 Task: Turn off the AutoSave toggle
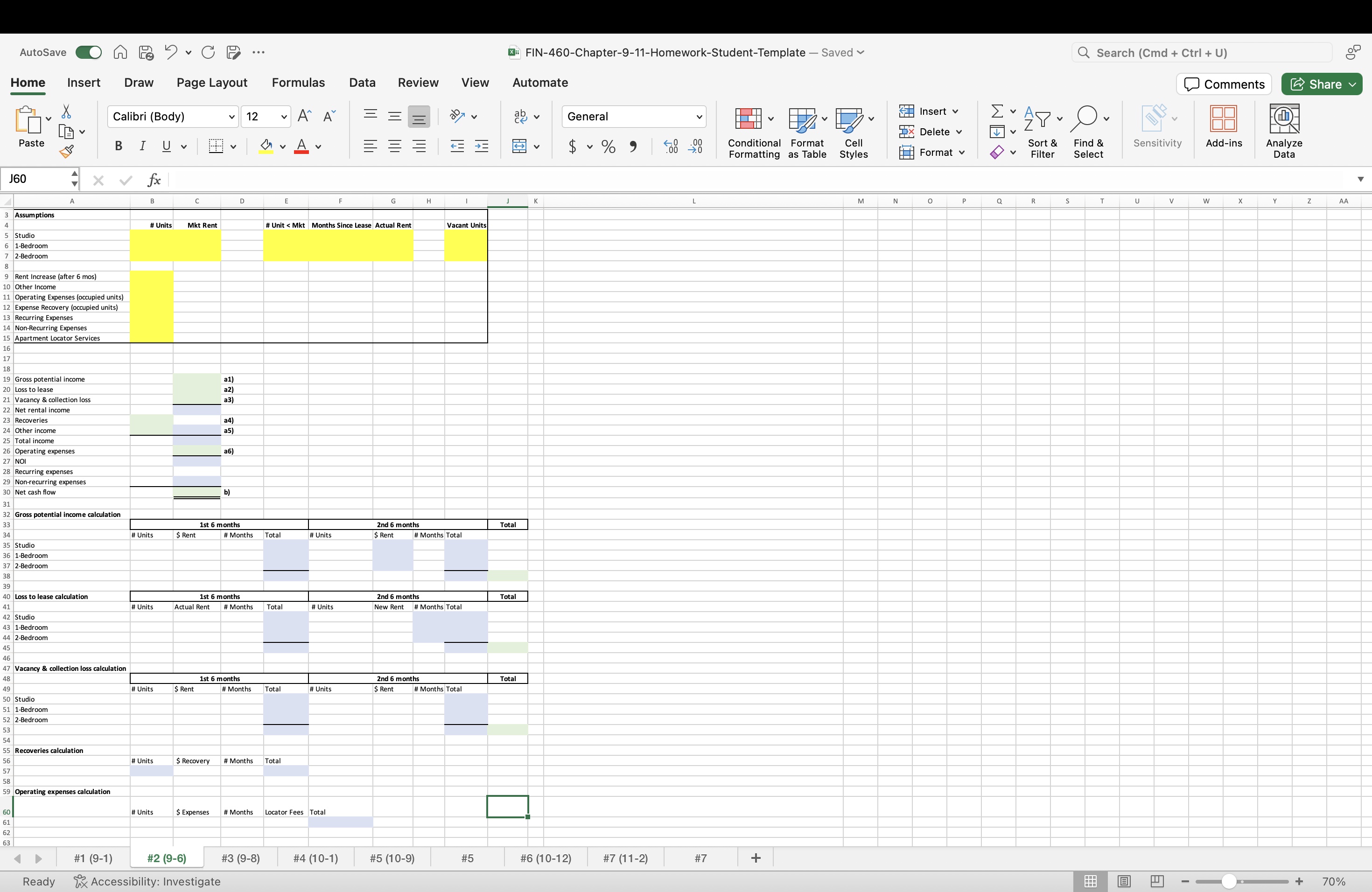(88, 52)
